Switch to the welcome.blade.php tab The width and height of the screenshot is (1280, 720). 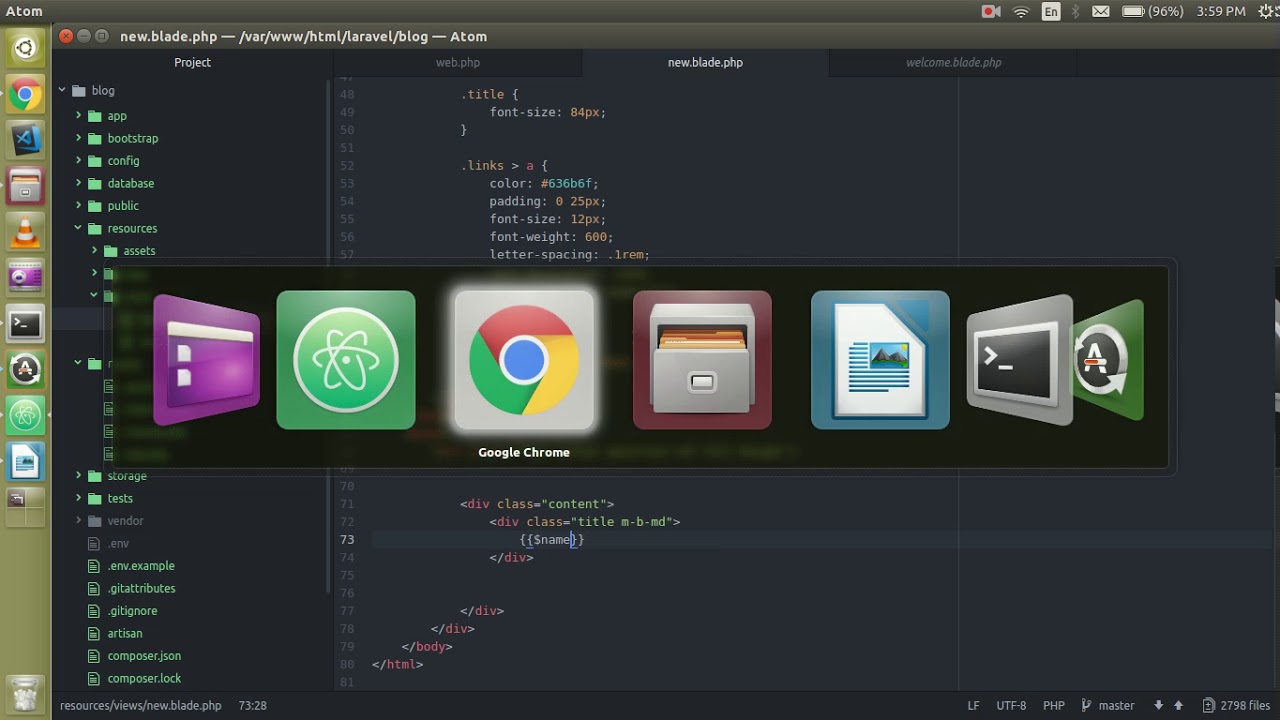pos(953,62)
